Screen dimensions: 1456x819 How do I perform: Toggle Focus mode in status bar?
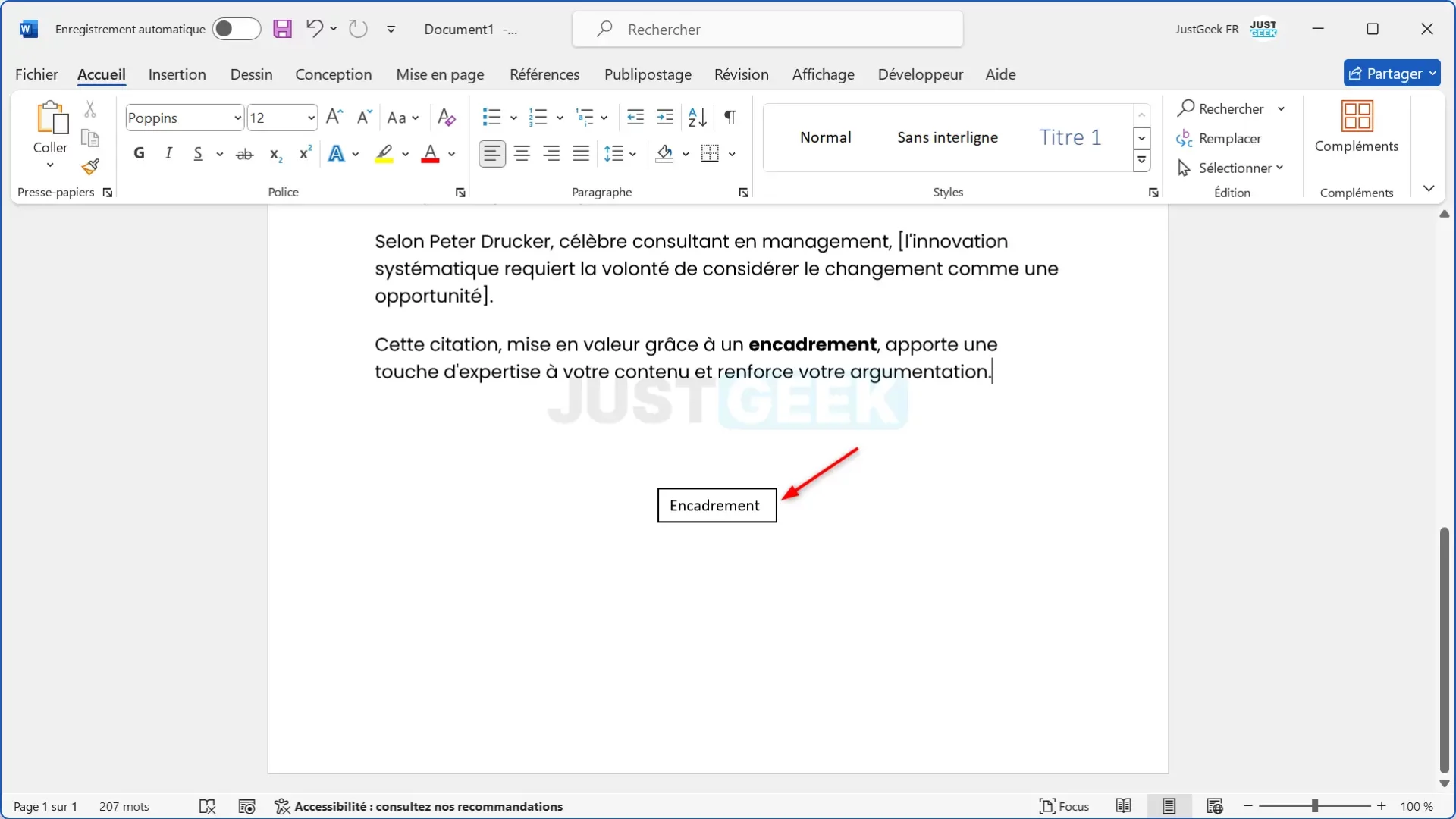pos(1065,806)
